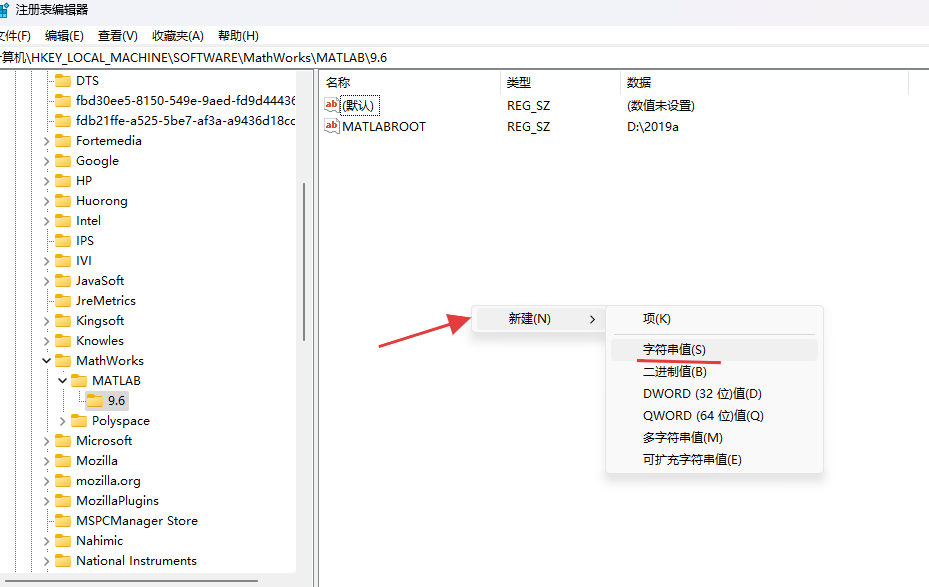Choose DWORD (32 位)值(D)
Screen dimensions: 929x587
point(714,393)
